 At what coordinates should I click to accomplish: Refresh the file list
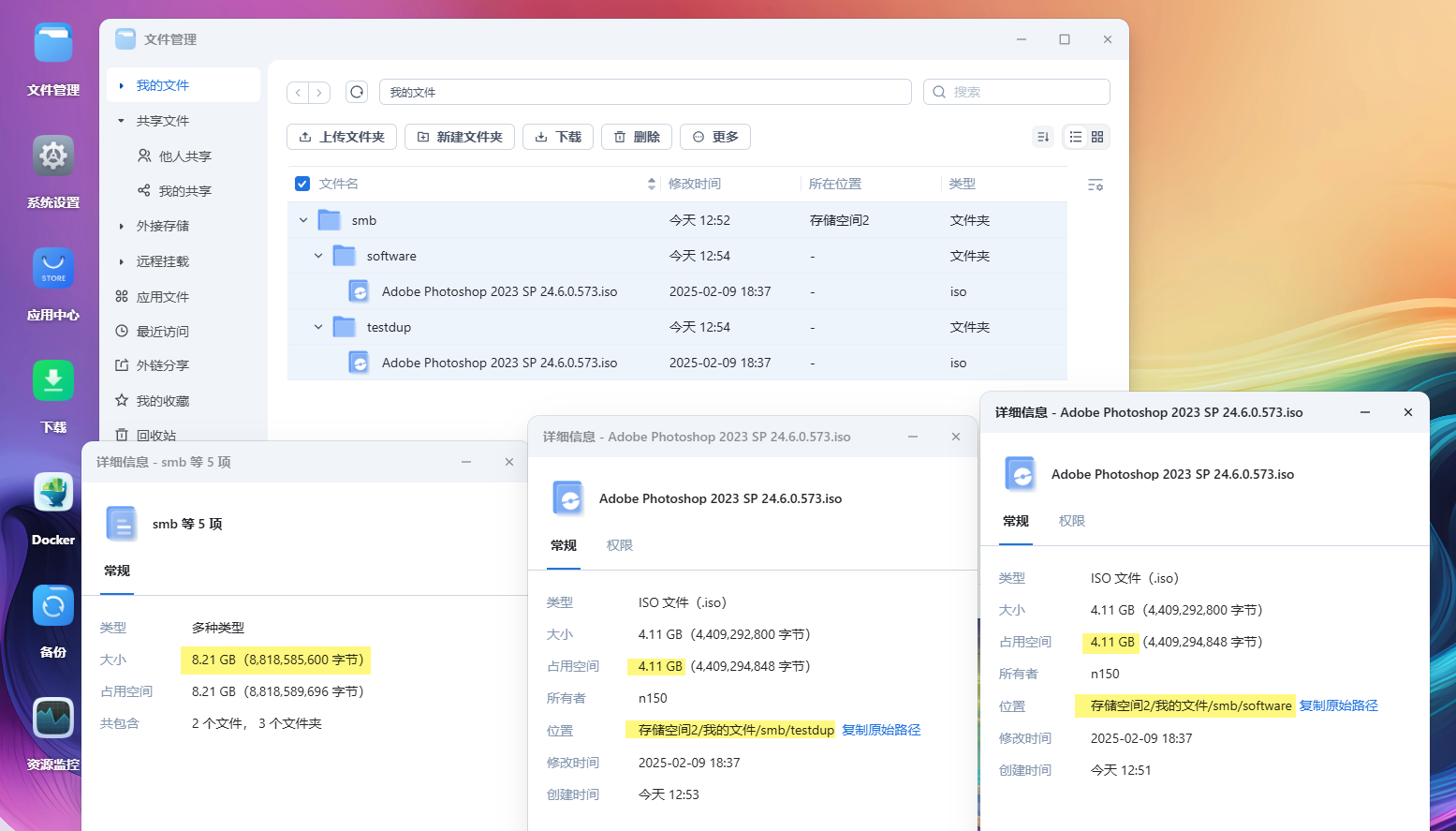coord(357,92)
